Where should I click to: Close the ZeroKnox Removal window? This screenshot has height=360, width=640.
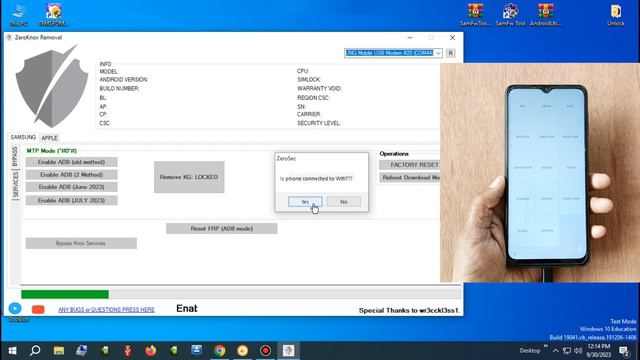452,38
